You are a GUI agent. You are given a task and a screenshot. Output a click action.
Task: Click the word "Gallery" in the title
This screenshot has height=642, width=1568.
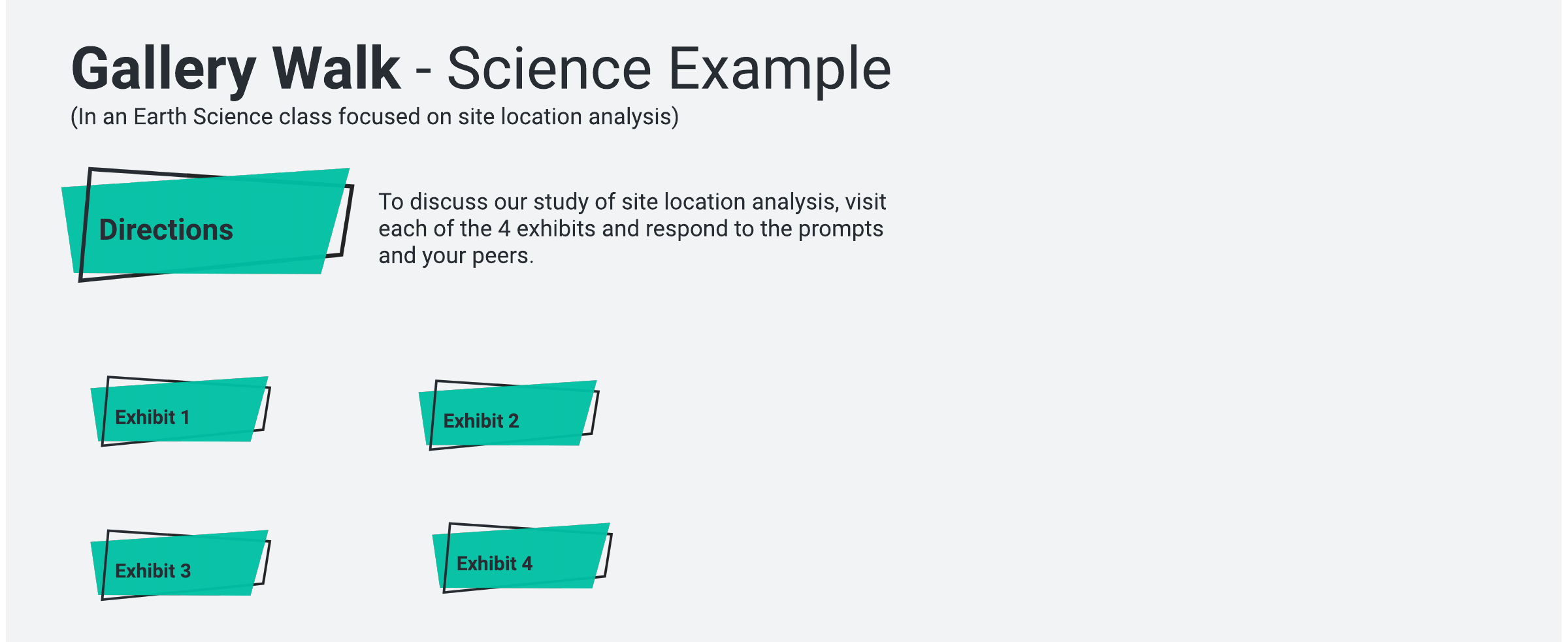click(x=163, y=69)
